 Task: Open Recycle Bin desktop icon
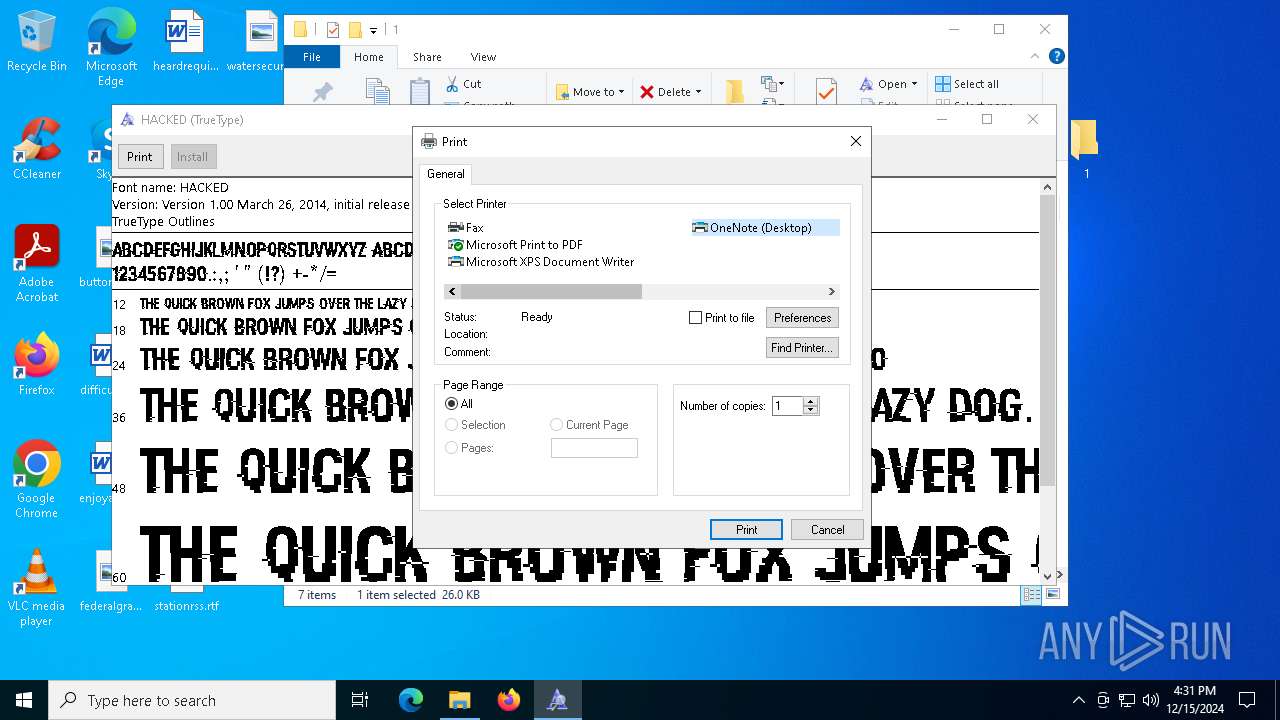[x=37, y=42]
